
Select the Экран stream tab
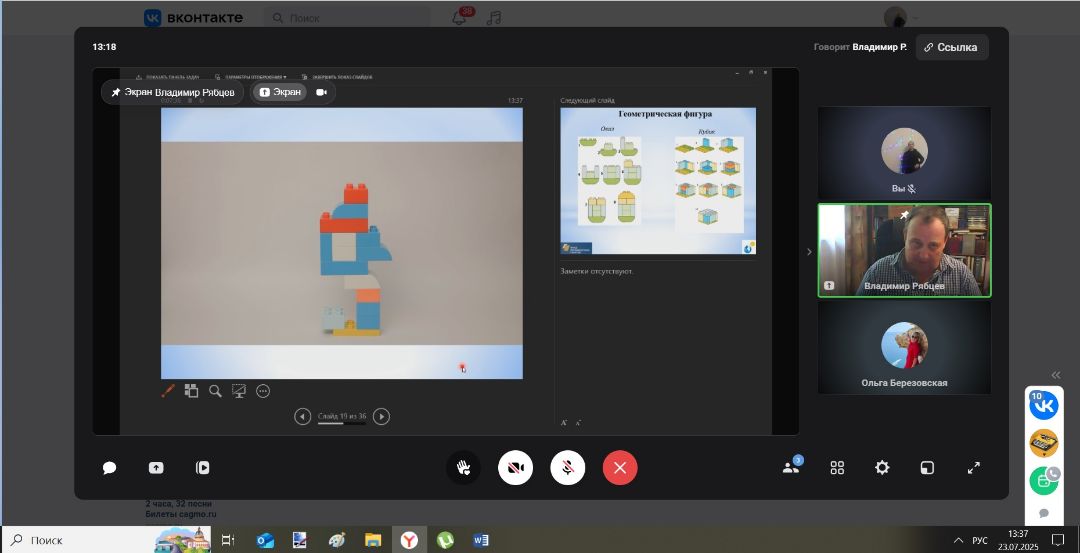(280, 92)
